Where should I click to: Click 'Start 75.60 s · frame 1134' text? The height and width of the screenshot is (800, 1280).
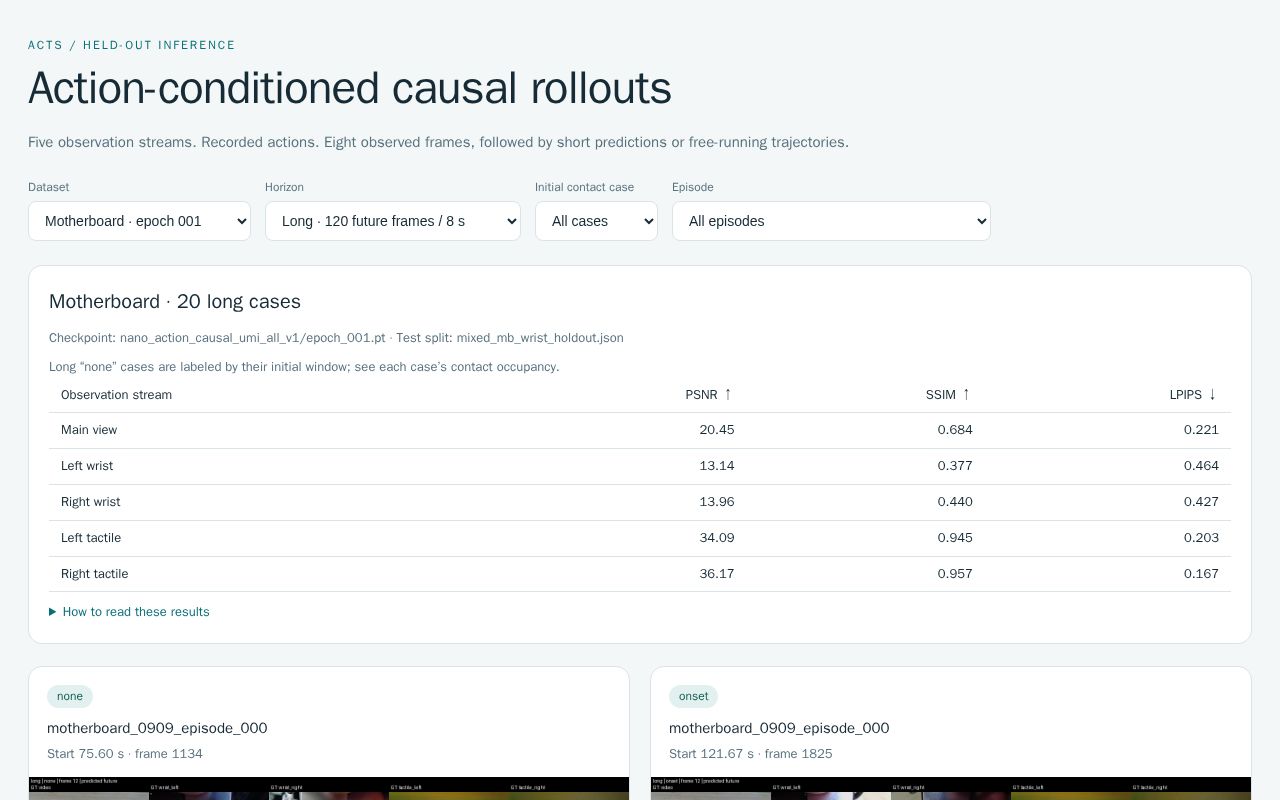coord(125,754)
